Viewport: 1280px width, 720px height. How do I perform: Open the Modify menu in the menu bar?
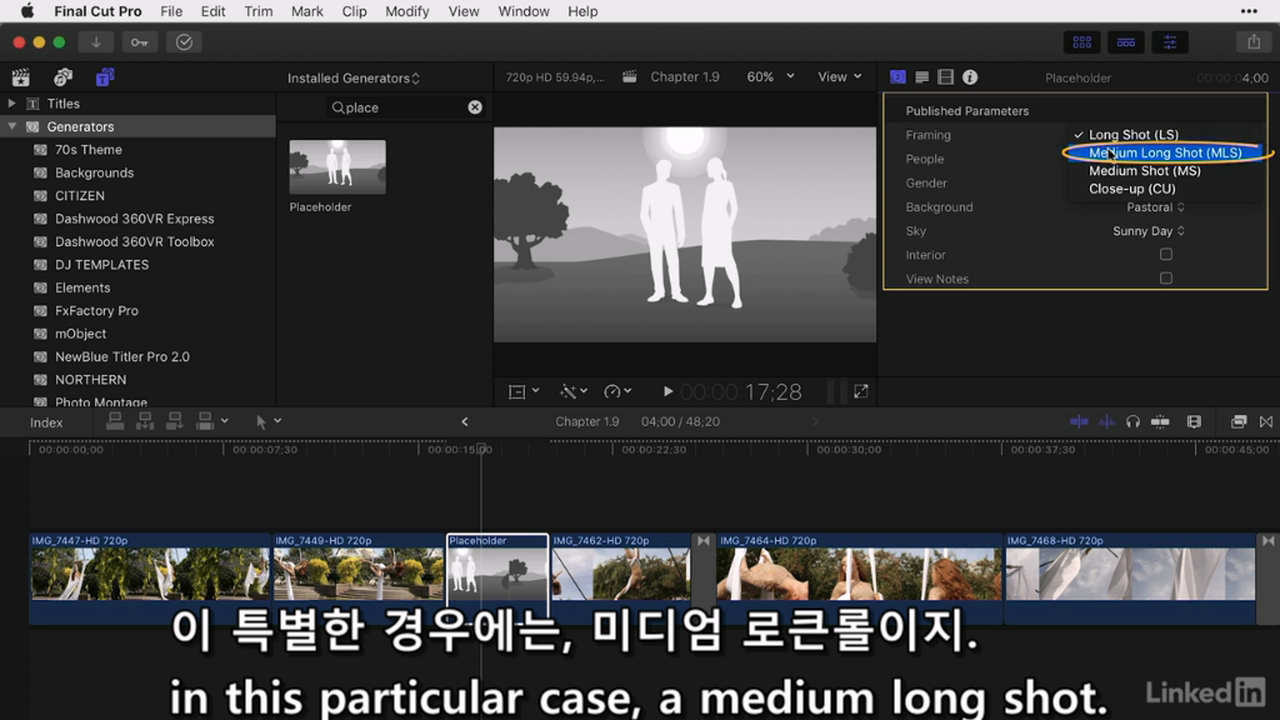pyautogui.click(x=407, y=12)
